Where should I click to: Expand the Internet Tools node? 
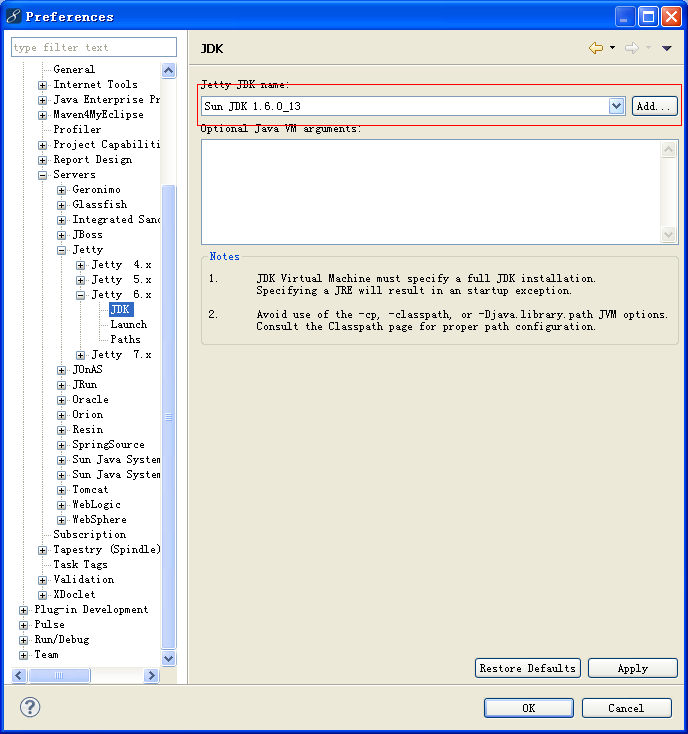43,85
